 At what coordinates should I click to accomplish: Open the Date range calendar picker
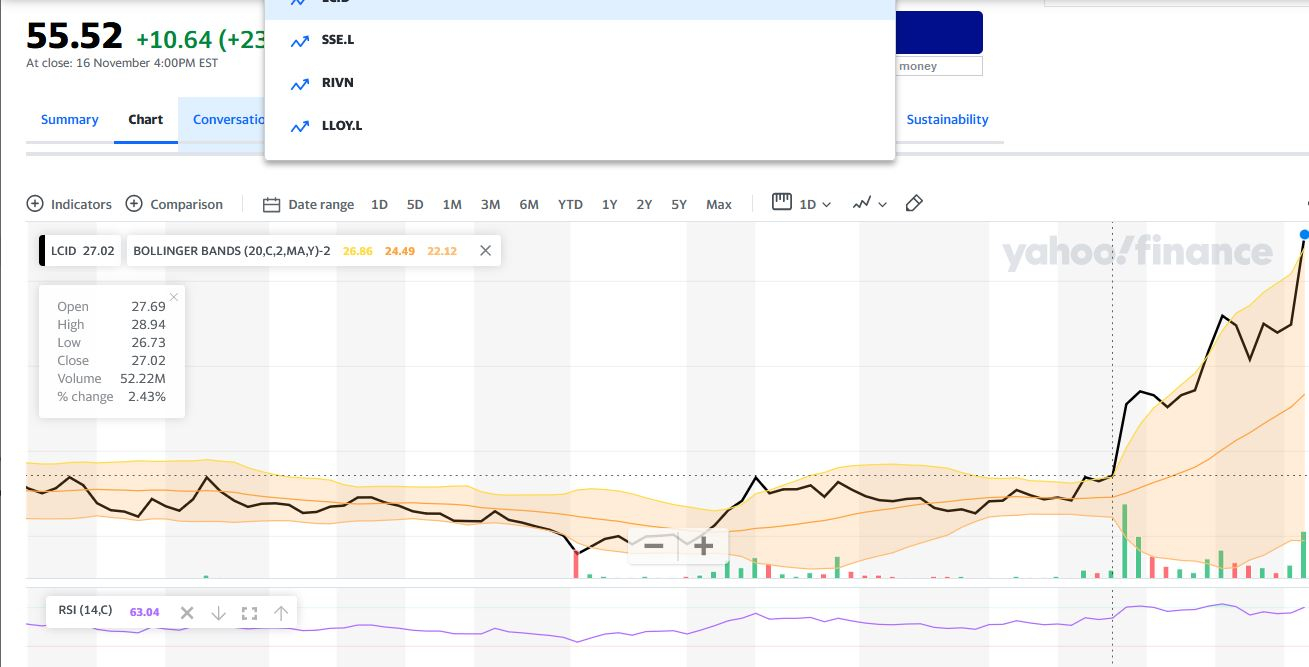(308, 204)
